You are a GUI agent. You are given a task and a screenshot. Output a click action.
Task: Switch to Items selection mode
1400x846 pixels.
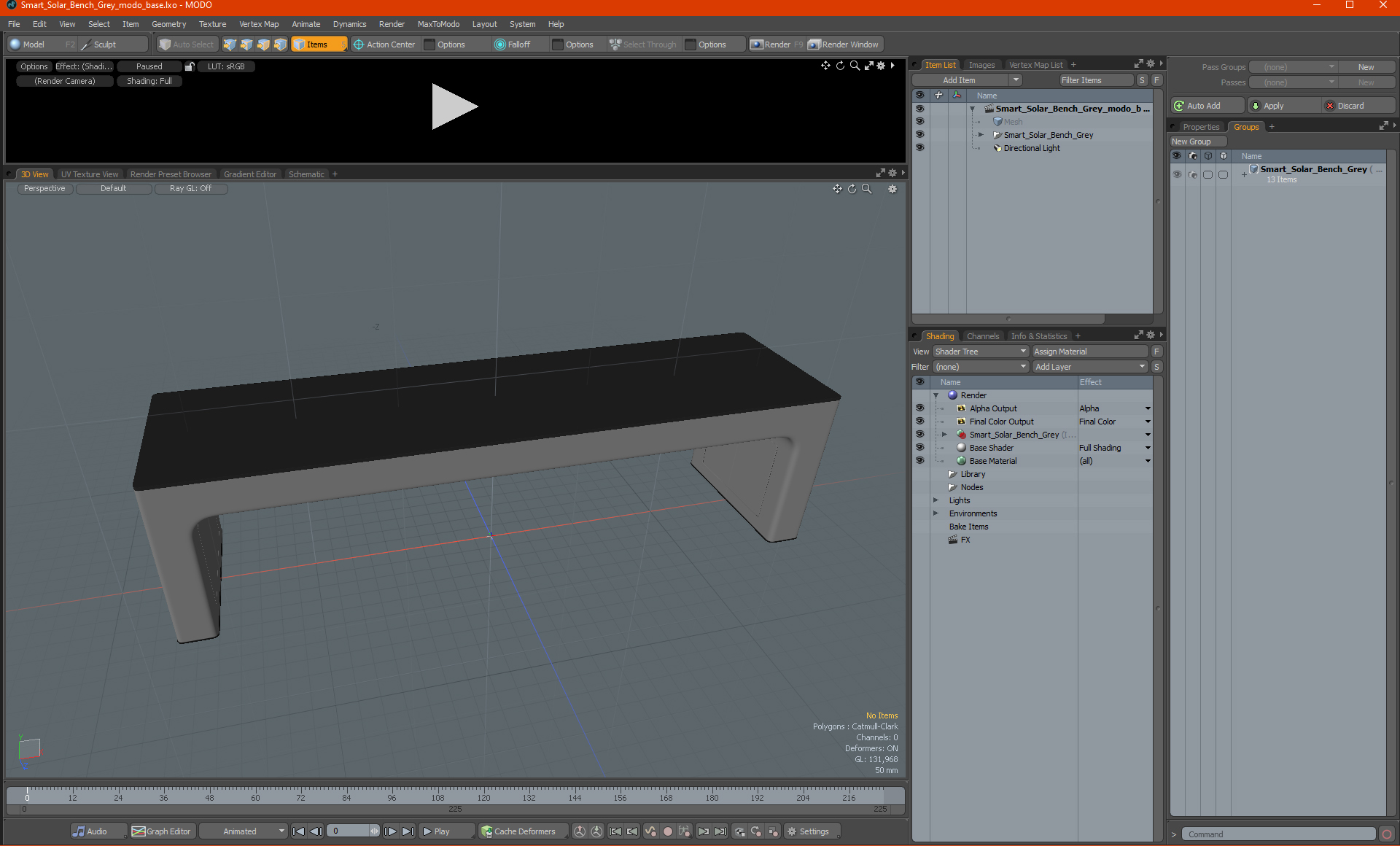[x=319, y=44]
